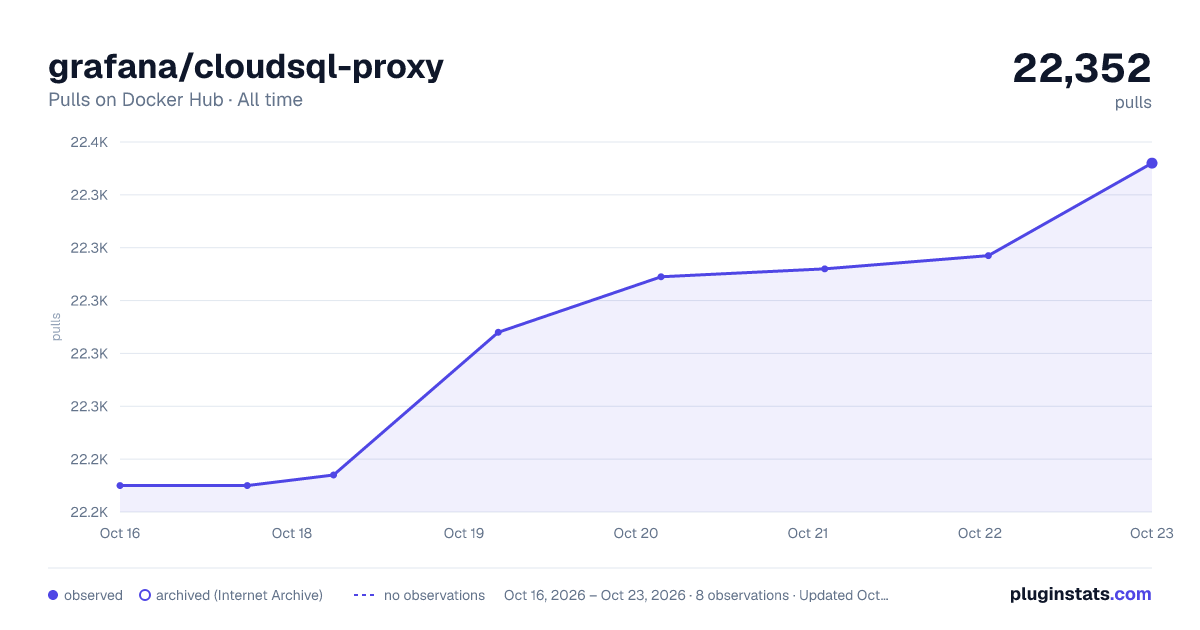This screenshot has width=1200, height=630.
Task: Click the Oct 19 x-axis label
Action: point(464,533)
